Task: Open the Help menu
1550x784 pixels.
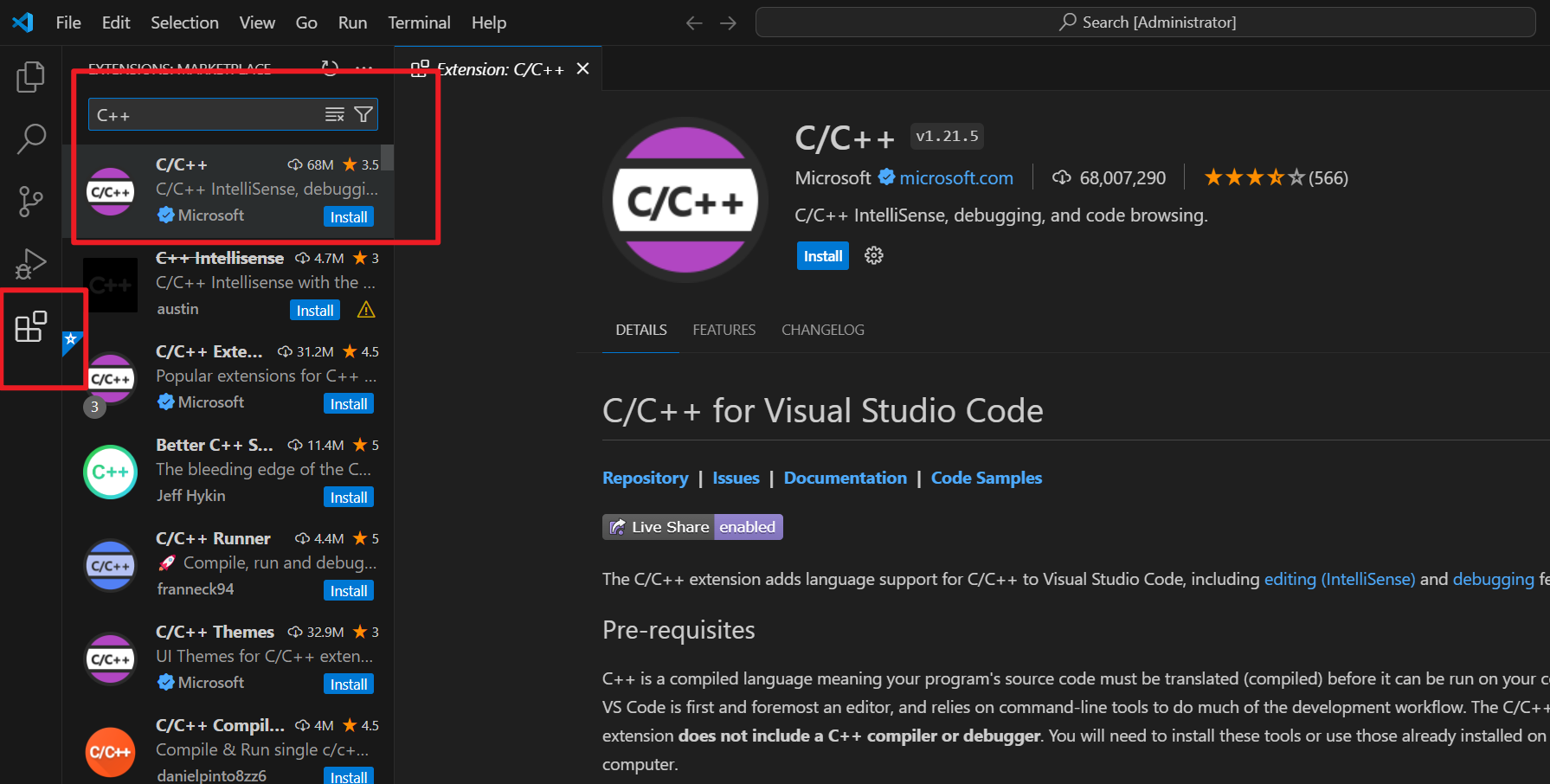Action: point(489,22)
